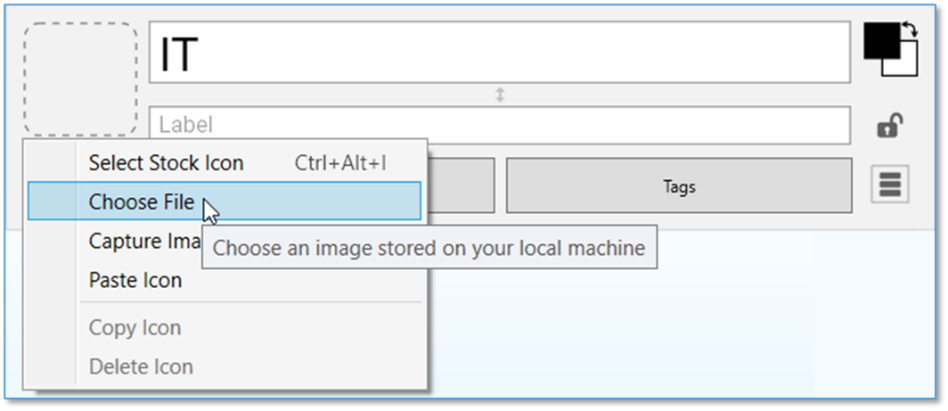
Task: Click the greyed-out Copy Icon entry
Action: click(134, 328)
